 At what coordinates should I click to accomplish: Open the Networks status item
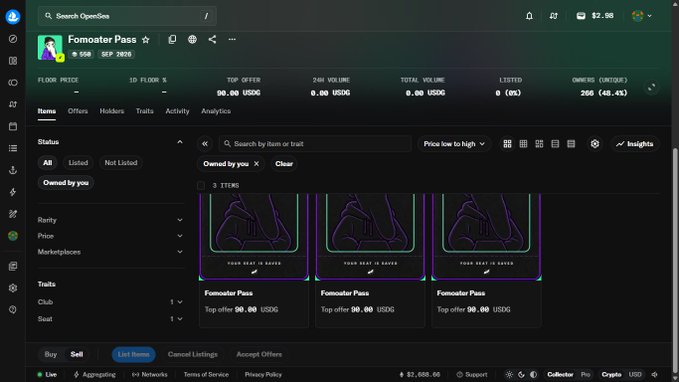pyautogui.click(x=150, y=375)
